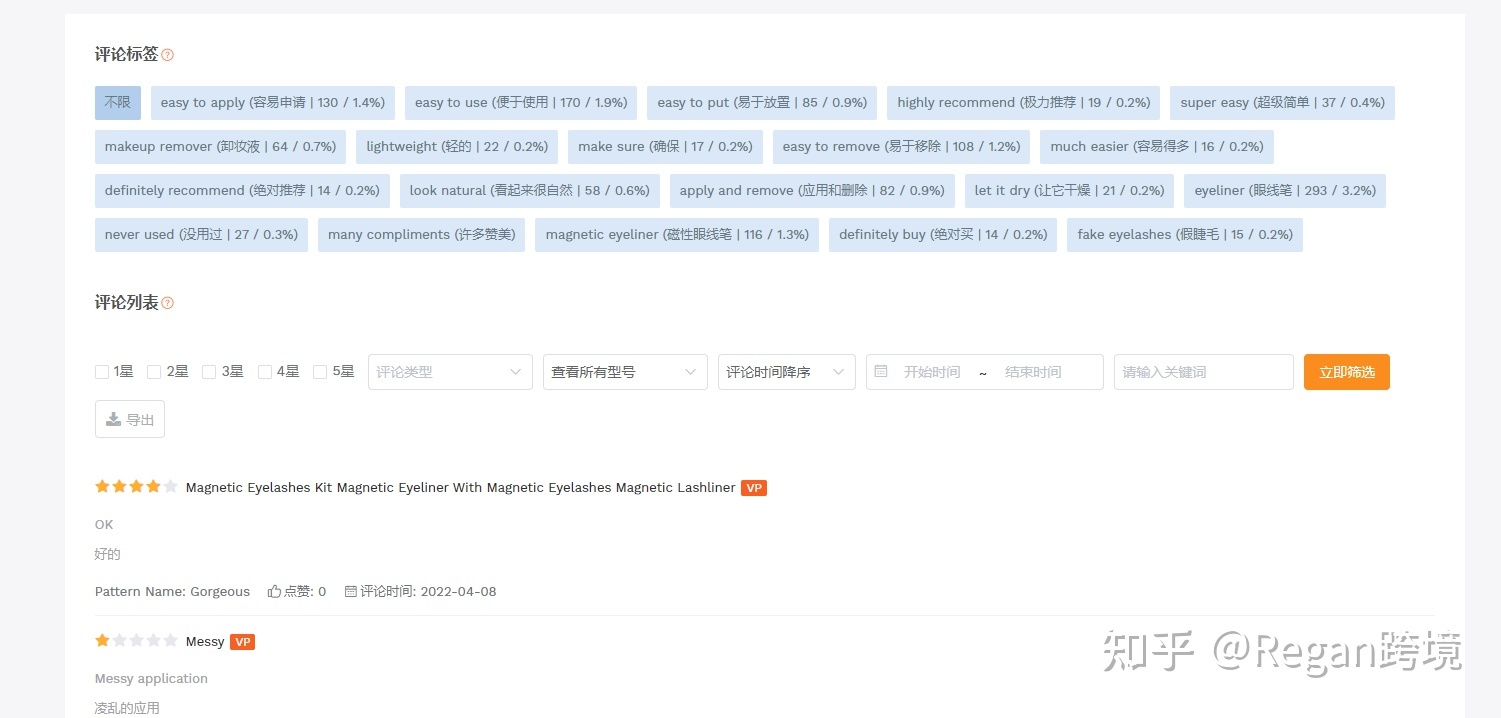1501x718 pixels.
Task: Select the 'highly recommend' tag
Action: coord(1024,103)
